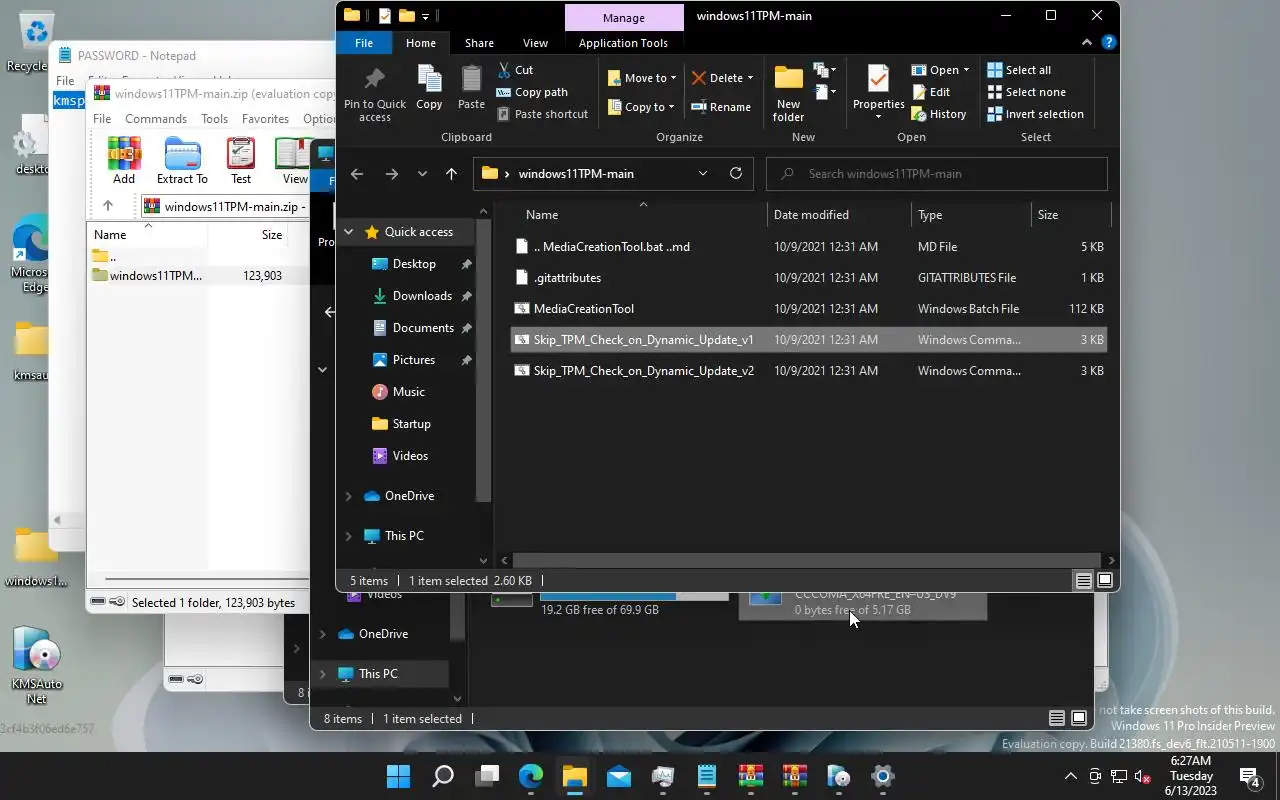Open Microsoft Edge from taskbar

tap(530, 776)
